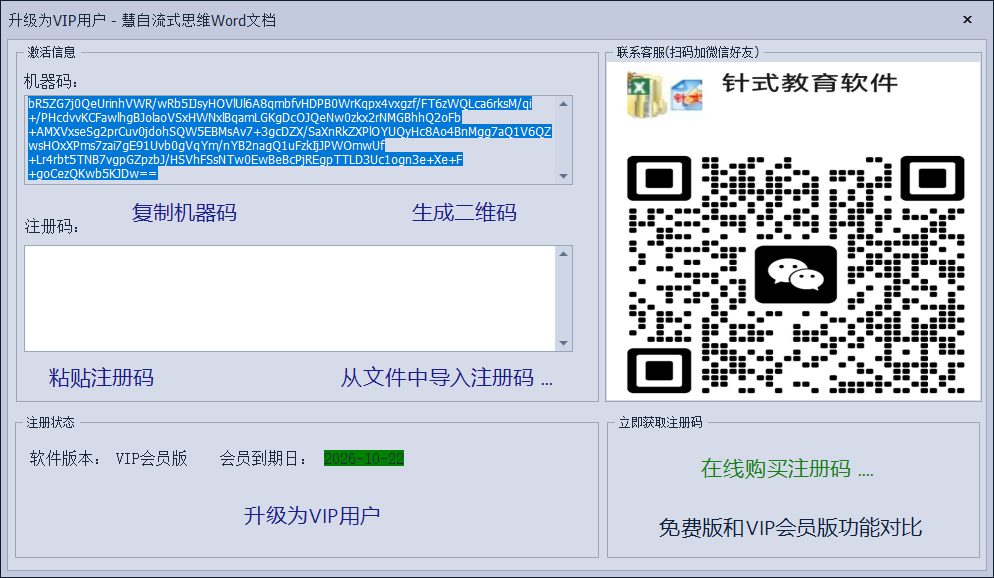Screen dimensions: 994x578
Task: Click the down arrow on machine code scrollbar
Action: pos(565,178)
